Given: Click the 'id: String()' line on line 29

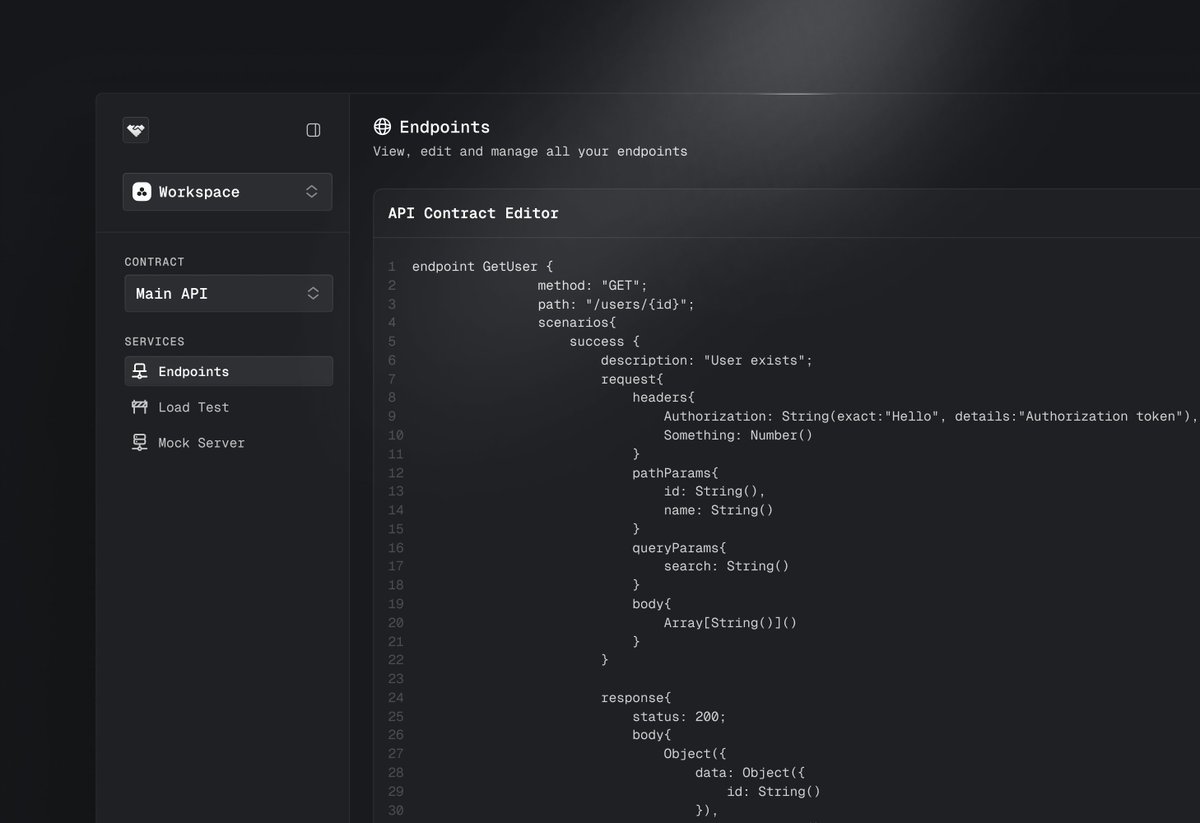Looking at the screenshot, I should click(774, 791).
